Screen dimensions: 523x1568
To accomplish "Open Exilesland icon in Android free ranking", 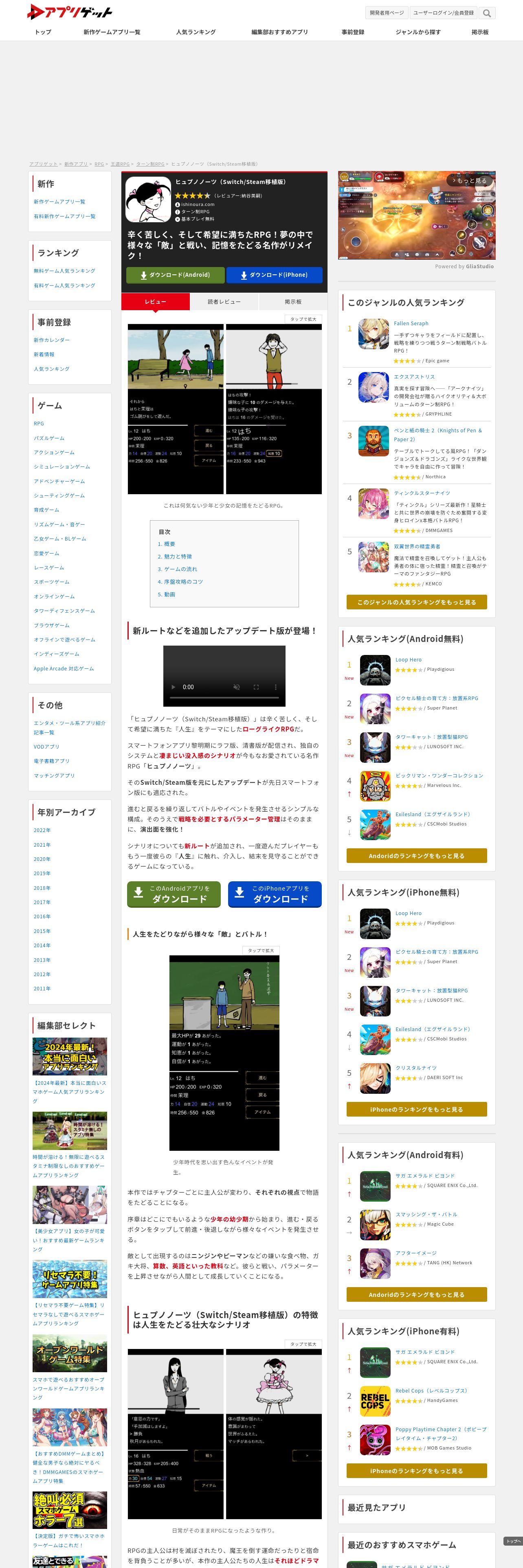I will (375, 825).
